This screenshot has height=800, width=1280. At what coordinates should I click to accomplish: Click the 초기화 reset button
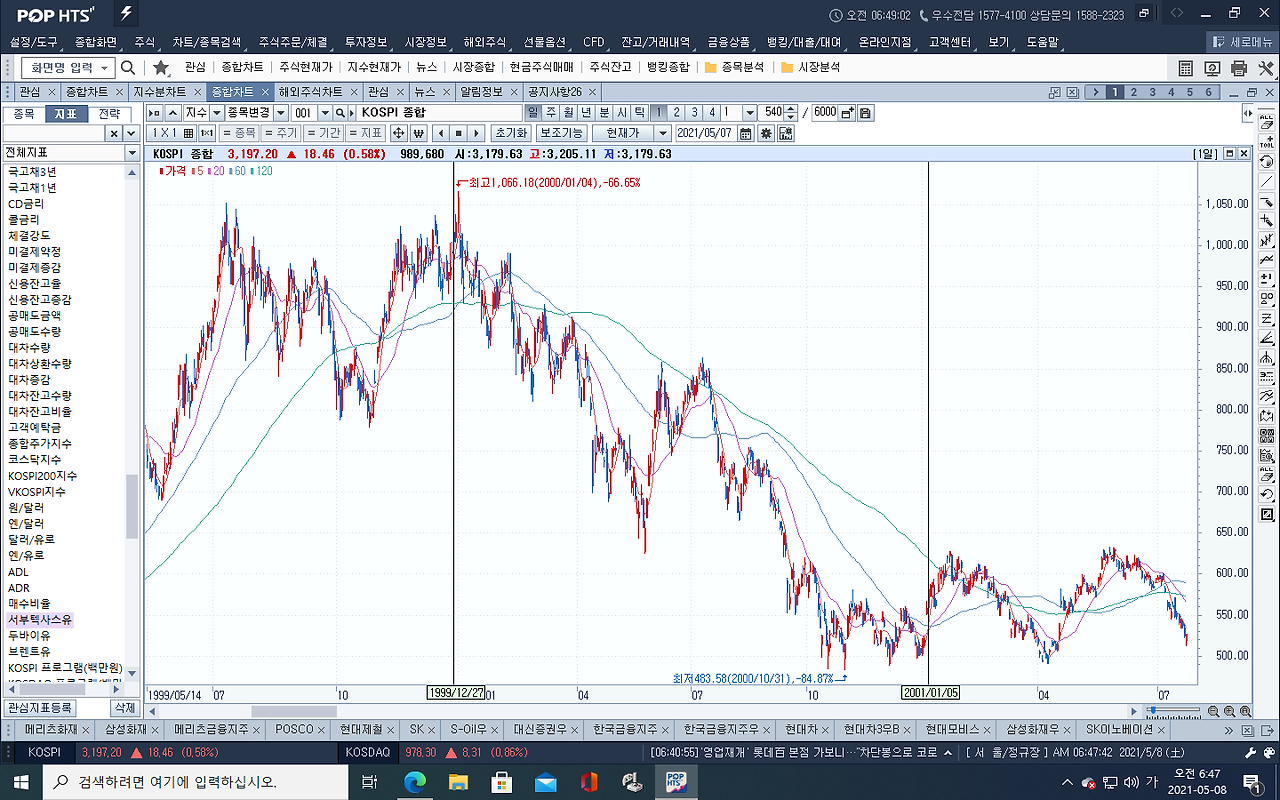510,133
